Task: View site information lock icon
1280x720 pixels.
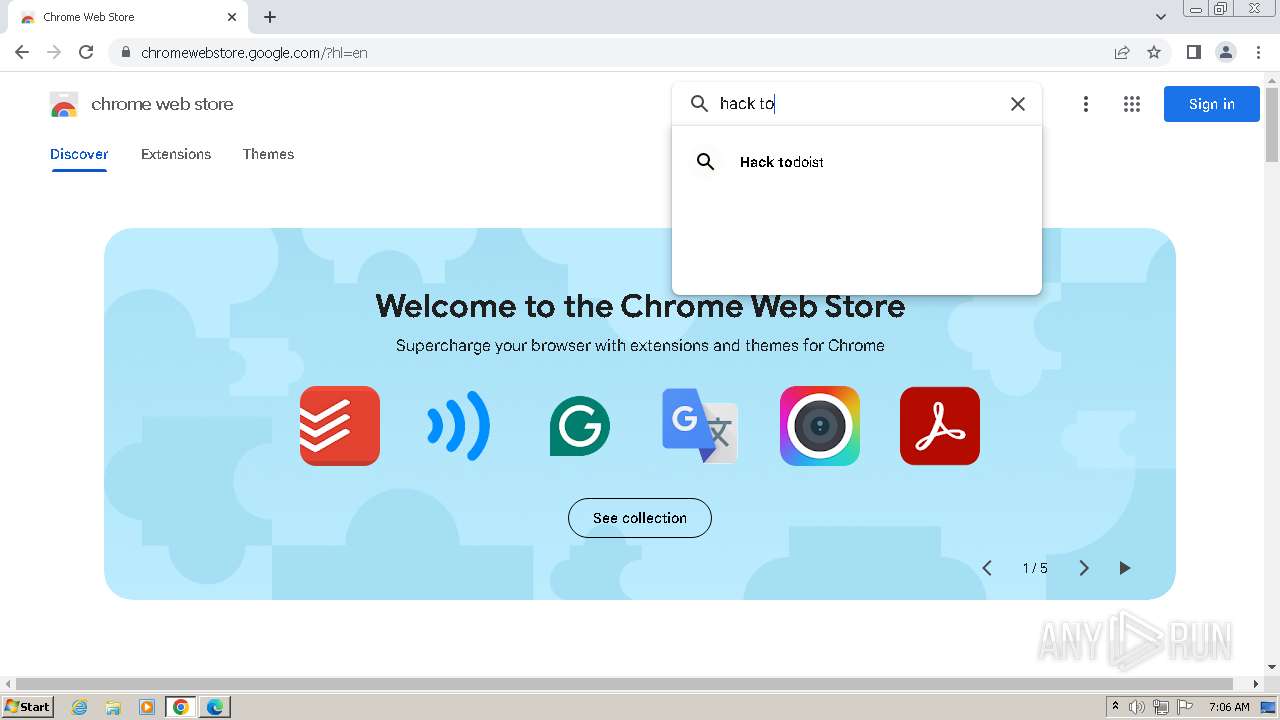Action: (125, 52)
